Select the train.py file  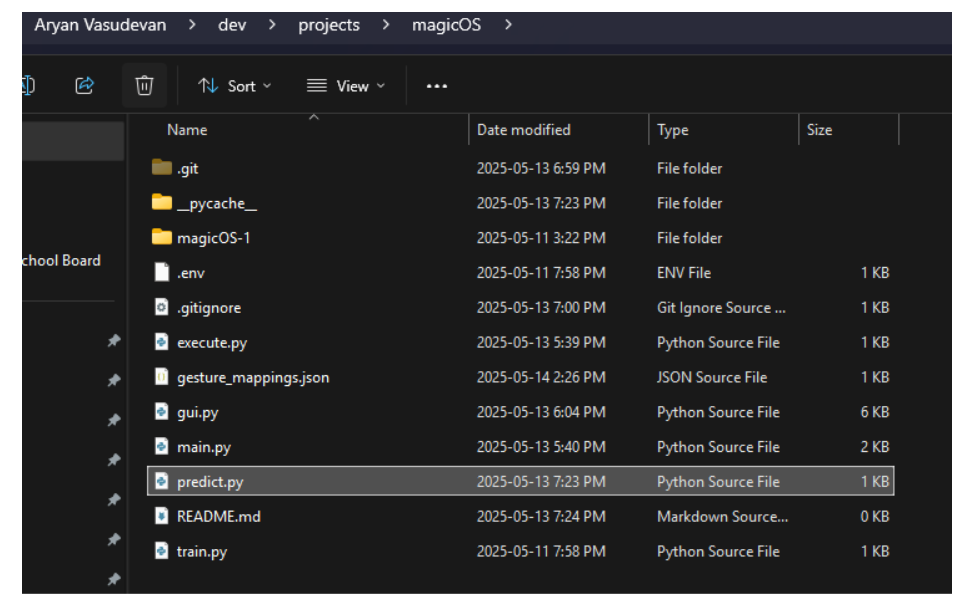coord(202,551)
